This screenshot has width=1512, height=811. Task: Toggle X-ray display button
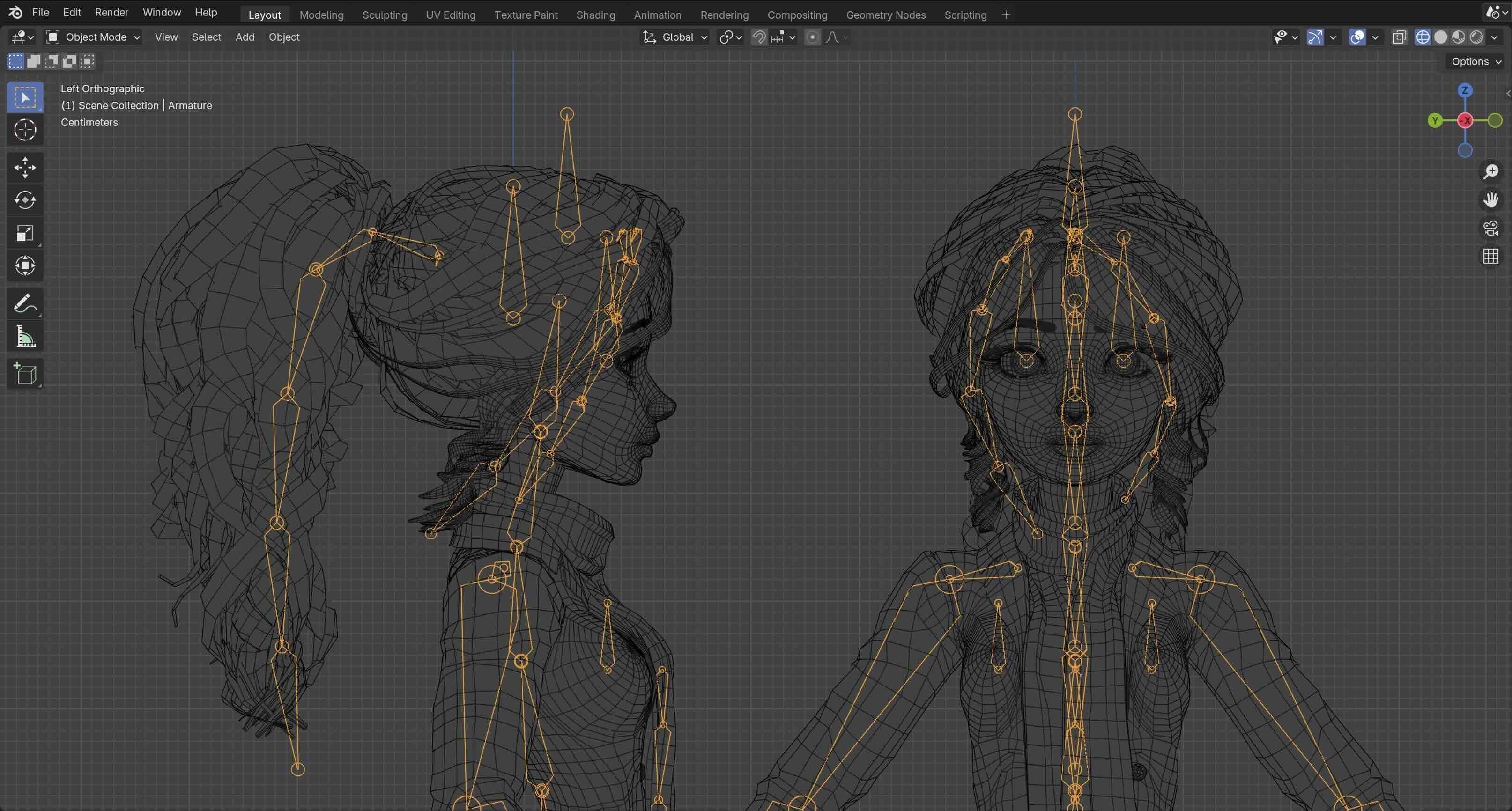[x=1399, y=37]
